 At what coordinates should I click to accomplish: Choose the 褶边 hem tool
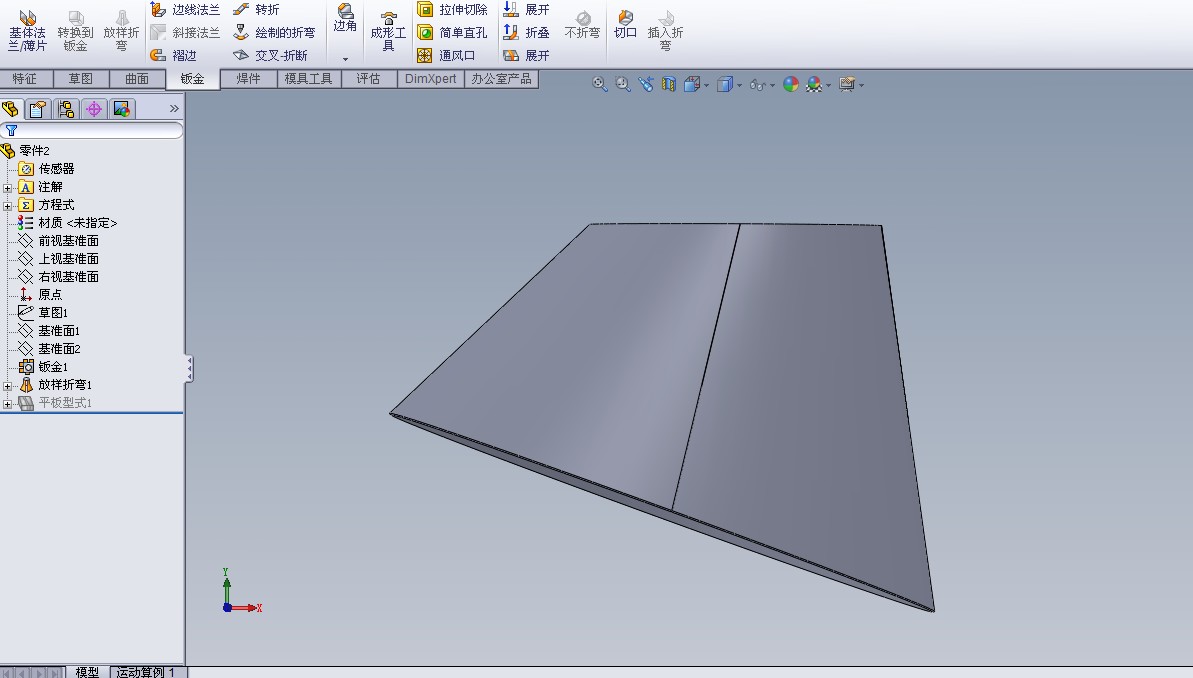[173, 56]
